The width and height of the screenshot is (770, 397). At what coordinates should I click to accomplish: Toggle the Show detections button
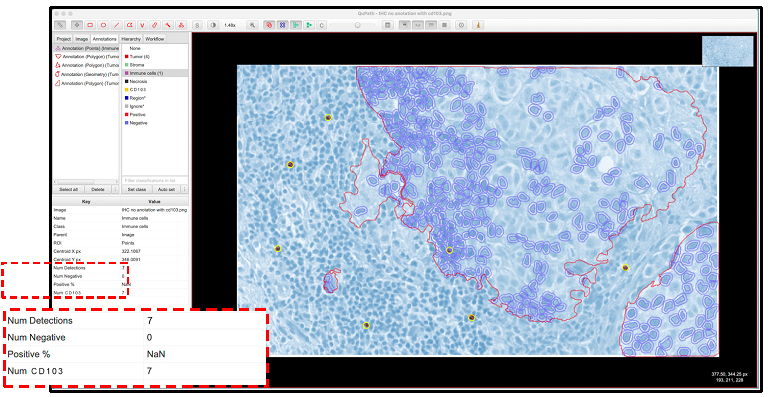pyautogui.click(x=296, y=25)
